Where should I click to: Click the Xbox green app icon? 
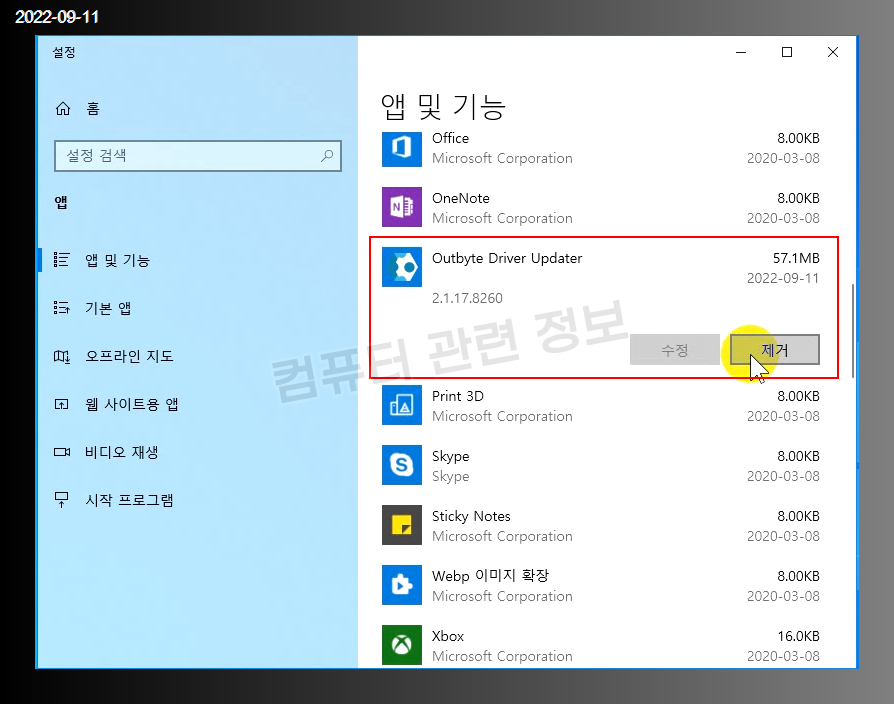pos(402,645)
